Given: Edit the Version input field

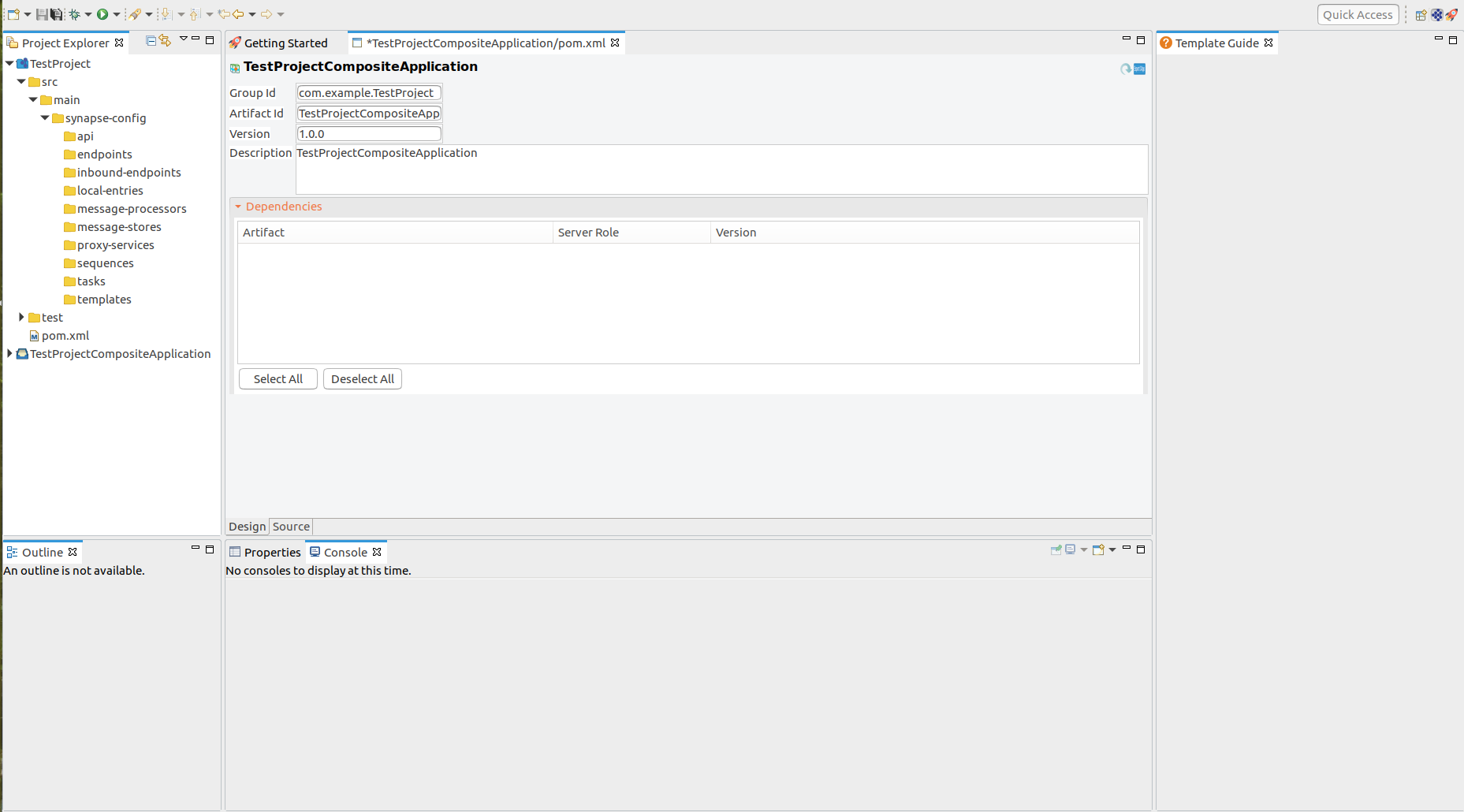Looking at the screenshot, I should click(368, 133).
